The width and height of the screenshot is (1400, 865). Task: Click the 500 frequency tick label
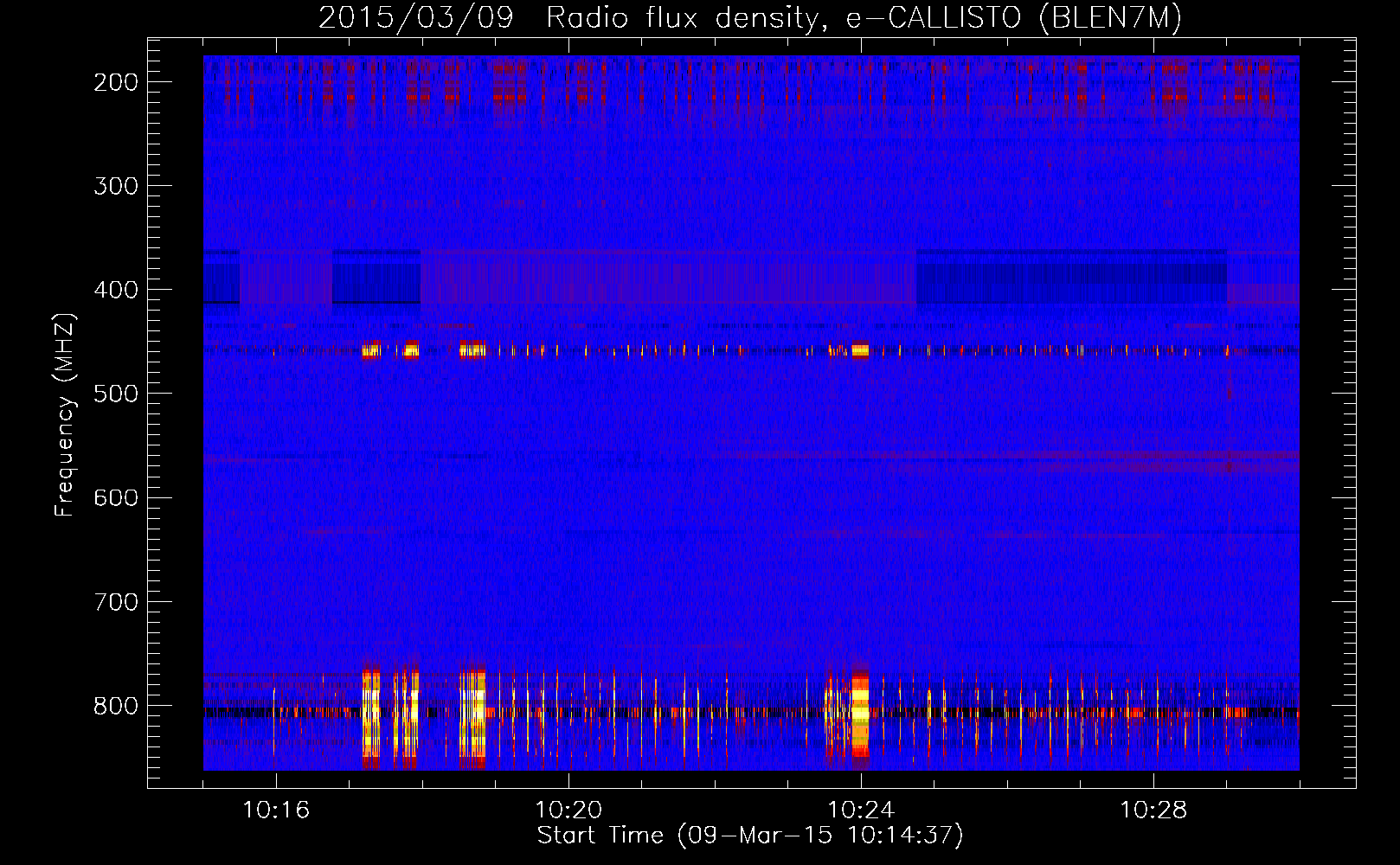tap(116, 394)
